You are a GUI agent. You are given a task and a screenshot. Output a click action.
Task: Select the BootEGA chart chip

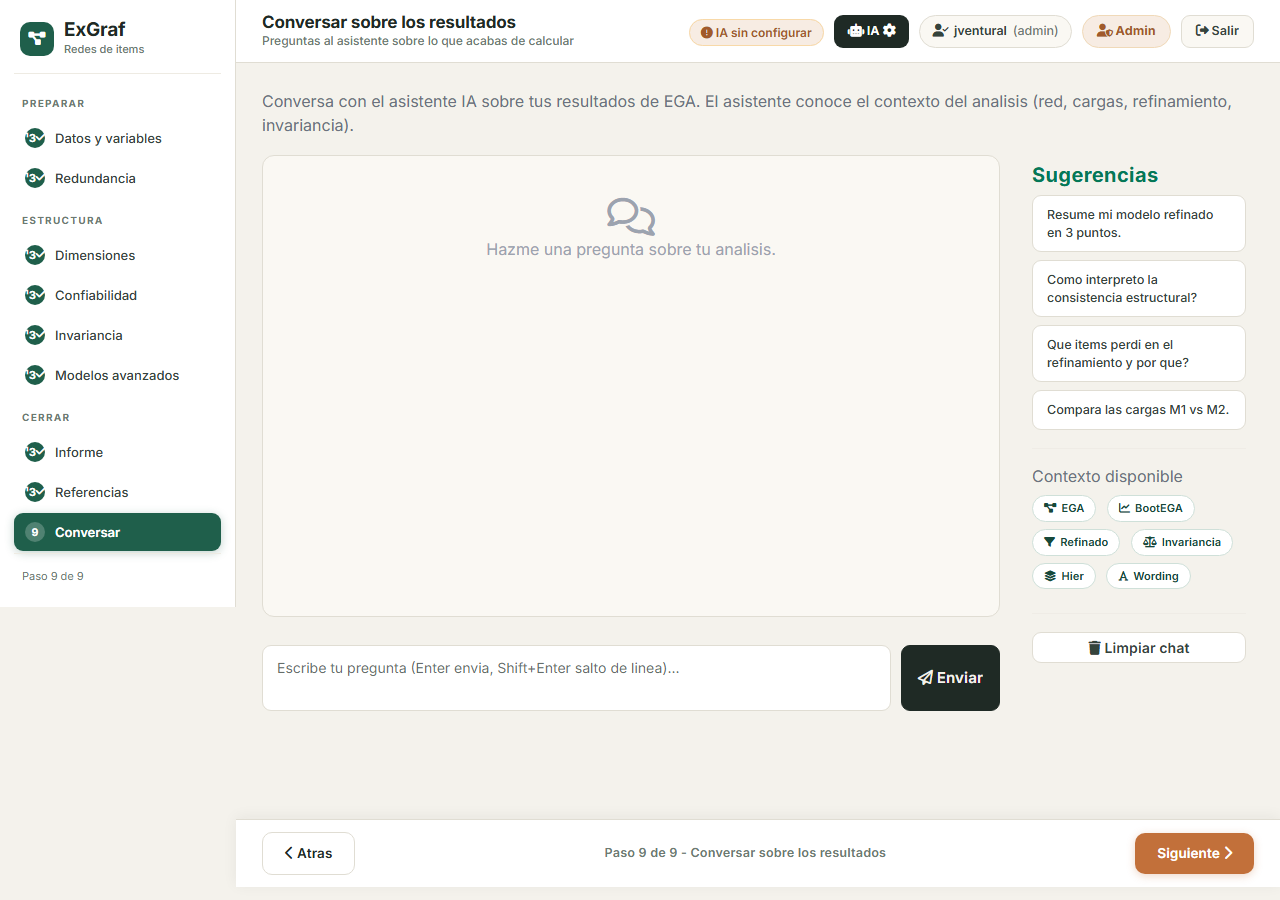pyautogui.click(x=1150, y=508)
